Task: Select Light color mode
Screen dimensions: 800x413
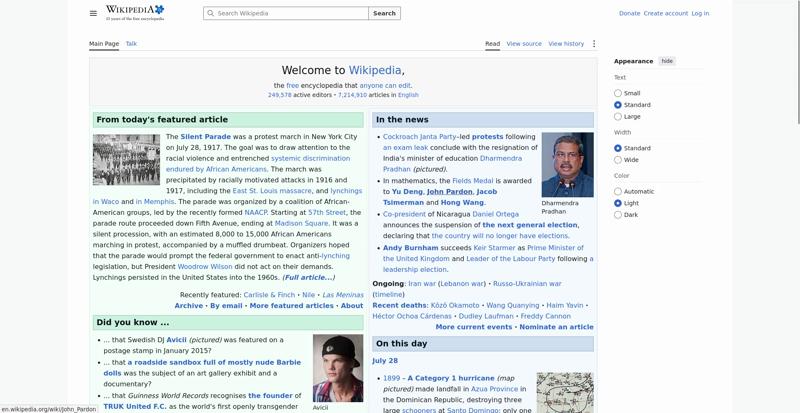Action: click(618, 203)
